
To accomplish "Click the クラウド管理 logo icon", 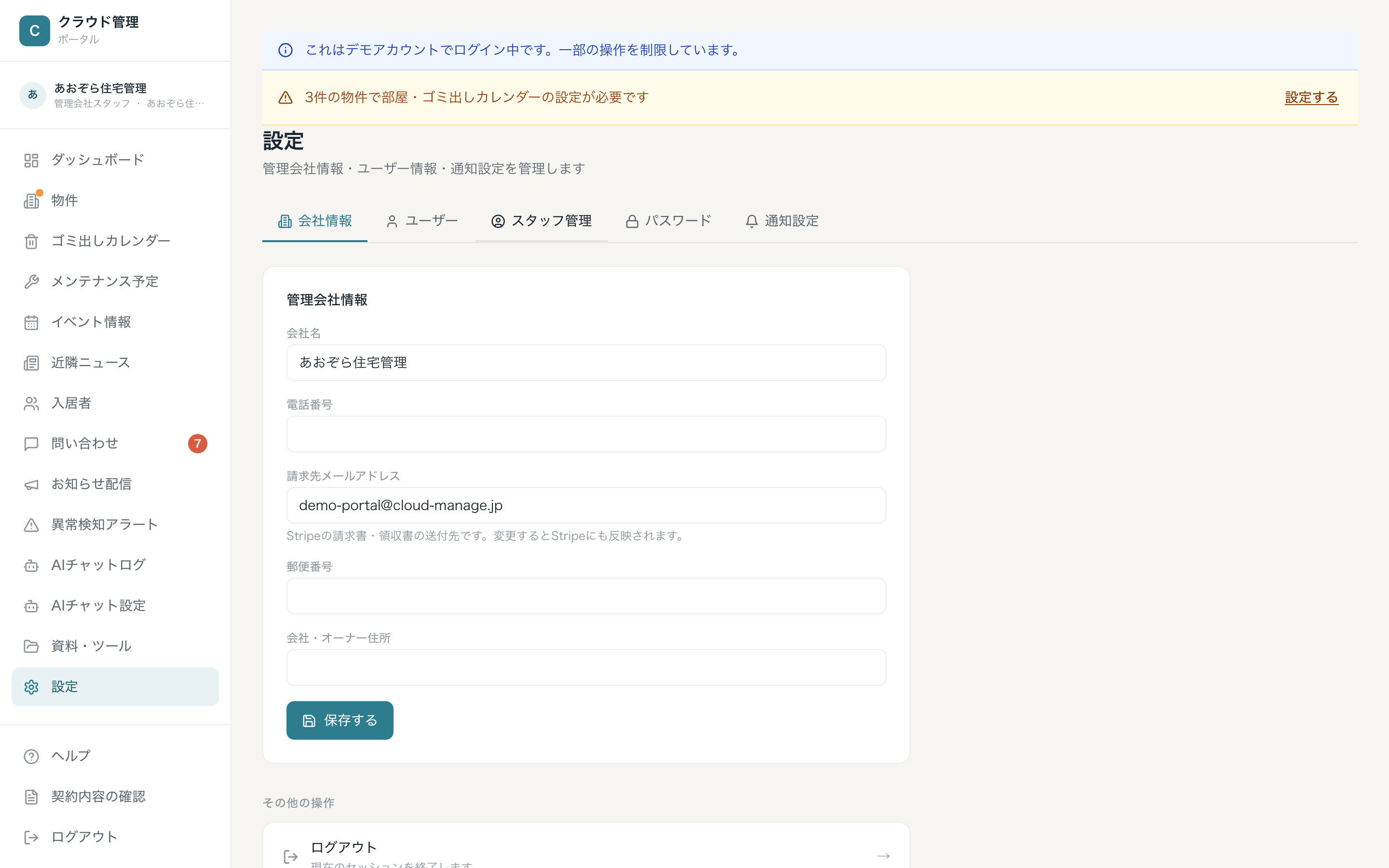I will tap(34, 30).
